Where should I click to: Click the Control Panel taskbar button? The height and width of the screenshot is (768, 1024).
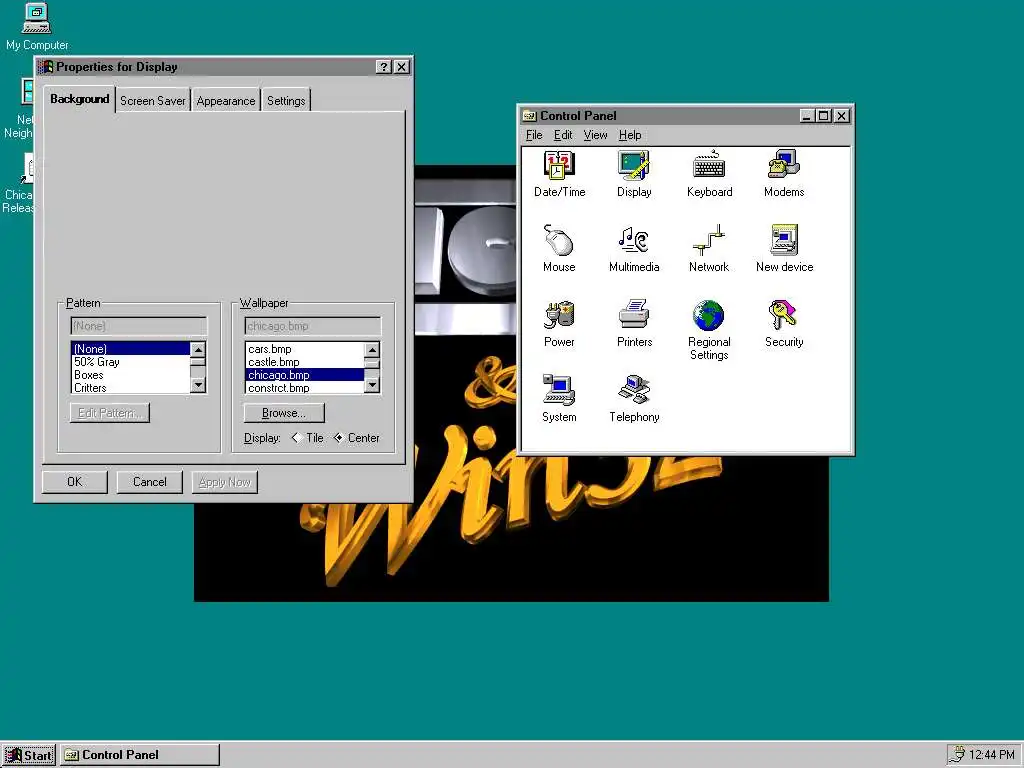tap(140, 755)
